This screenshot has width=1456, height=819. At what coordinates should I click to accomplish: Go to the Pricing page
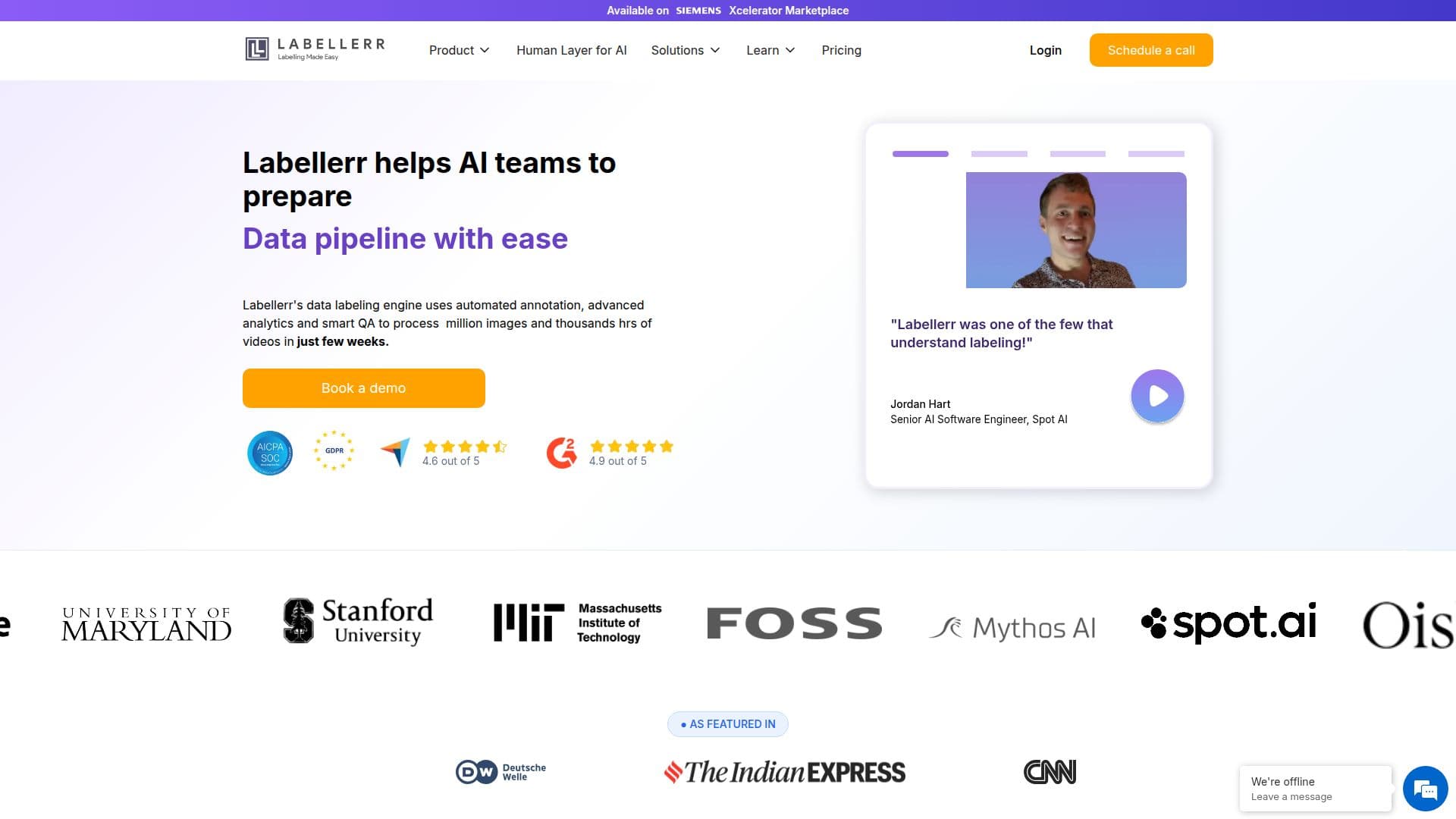(842, 50)
